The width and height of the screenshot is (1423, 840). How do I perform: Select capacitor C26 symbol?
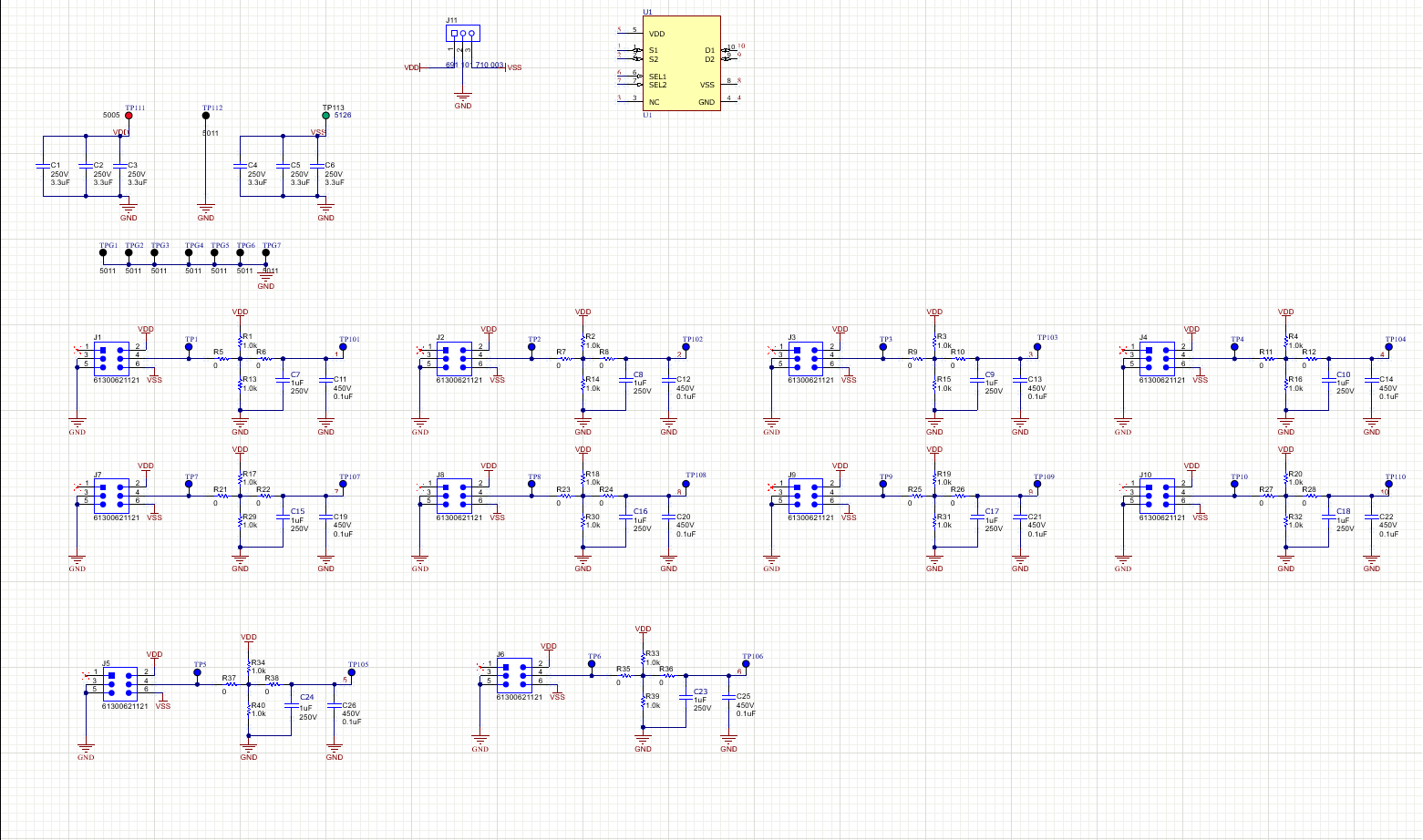335,705
